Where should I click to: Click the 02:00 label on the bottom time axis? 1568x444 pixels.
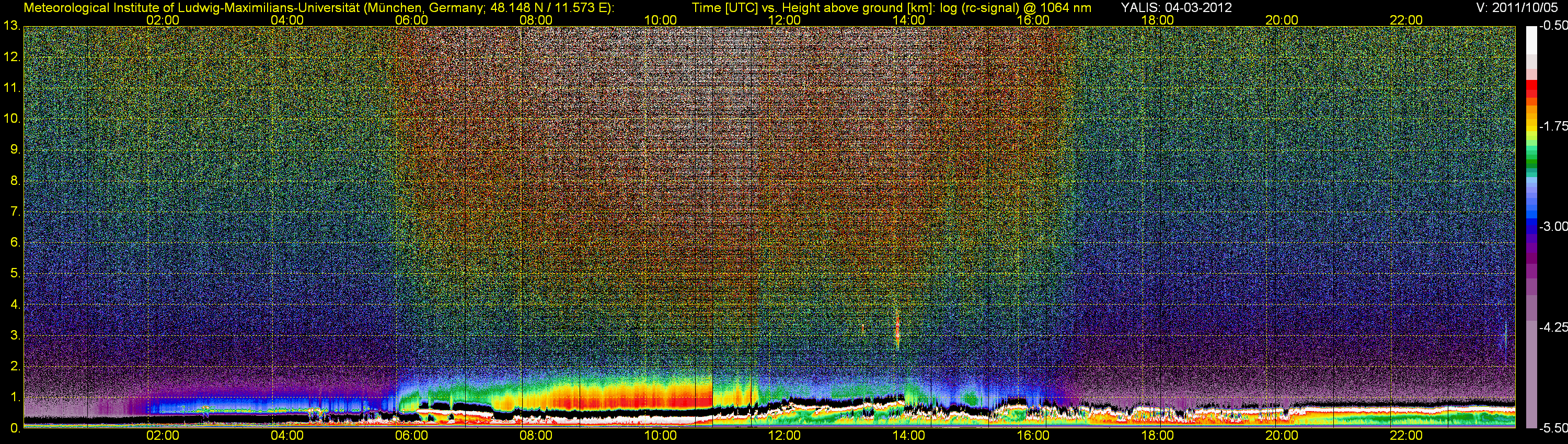click(x=163, y=436)
